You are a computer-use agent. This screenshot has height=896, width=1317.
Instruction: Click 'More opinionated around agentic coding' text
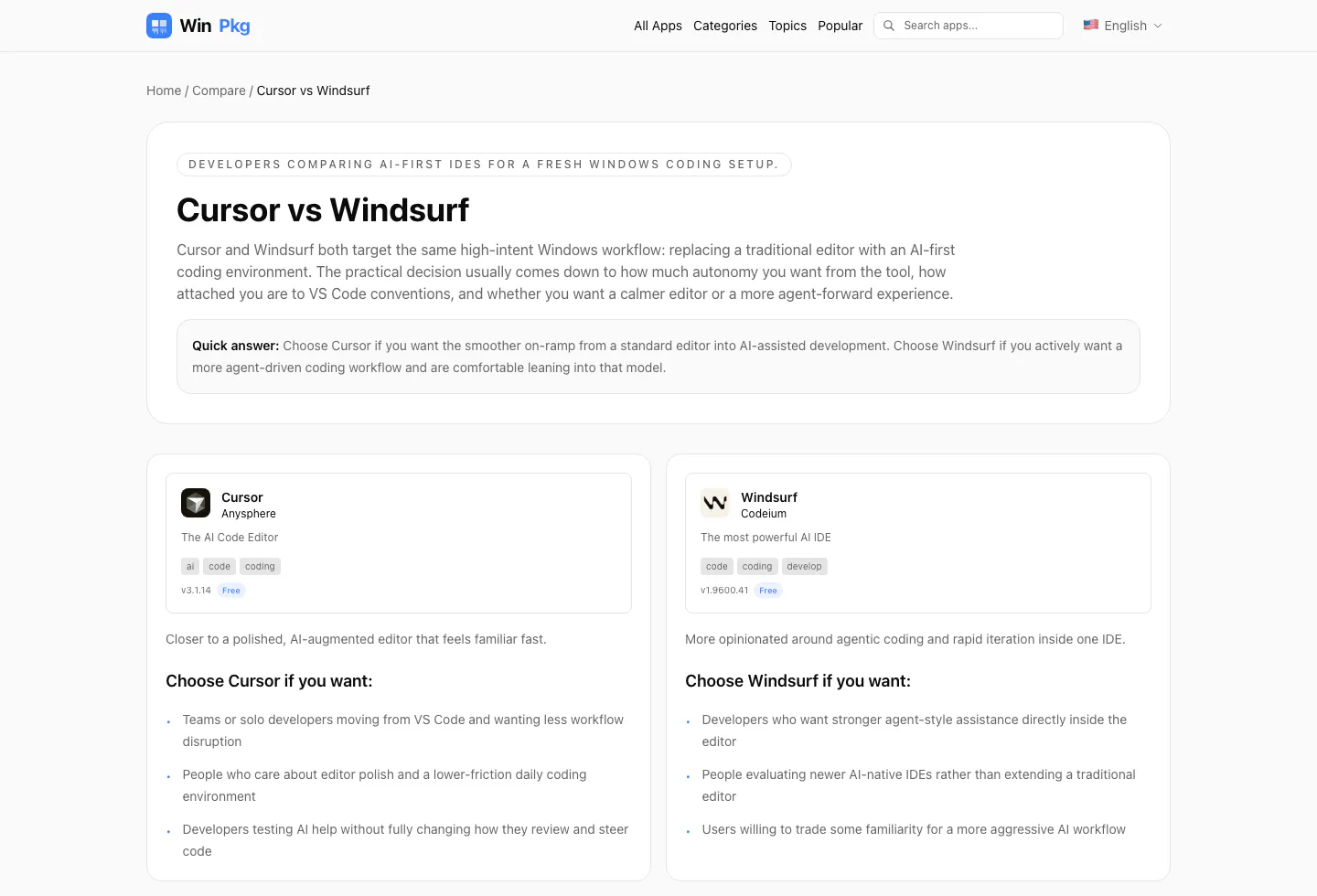[905, 639]
